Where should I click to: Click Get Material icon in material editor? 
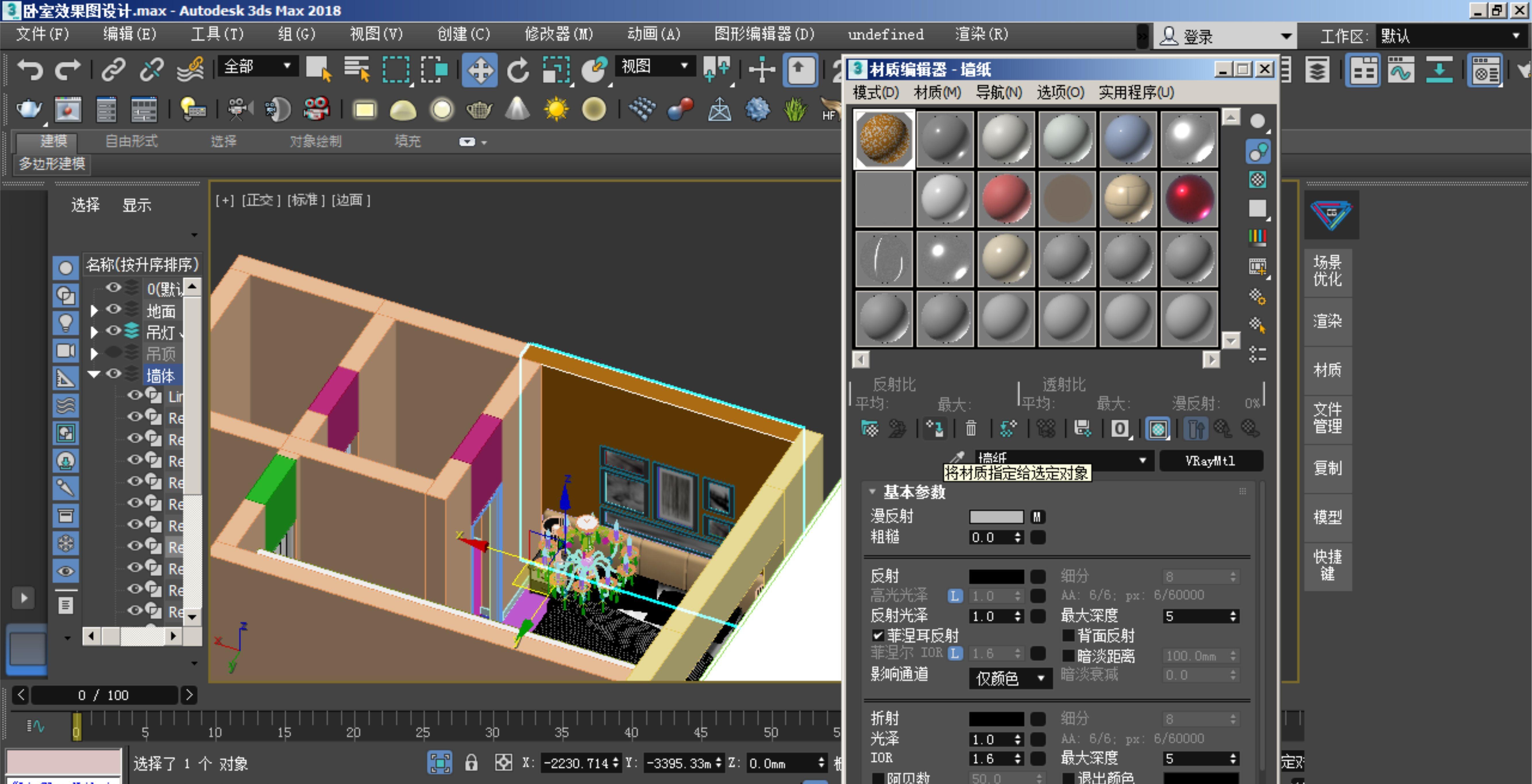coord(869,428)
